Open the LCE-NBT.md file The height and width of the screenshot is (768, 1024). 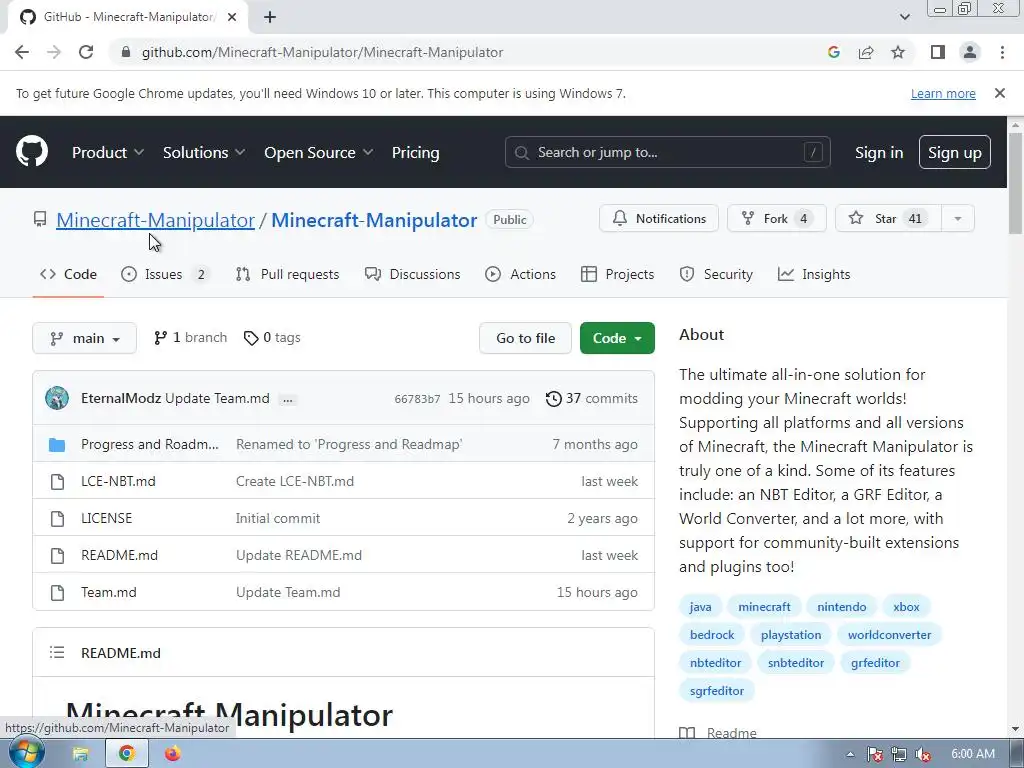[x=118, y=481]
